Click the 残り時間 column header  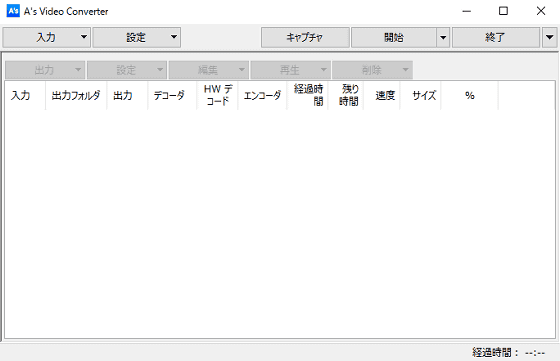pyautogui.click(x=346, y=96)
